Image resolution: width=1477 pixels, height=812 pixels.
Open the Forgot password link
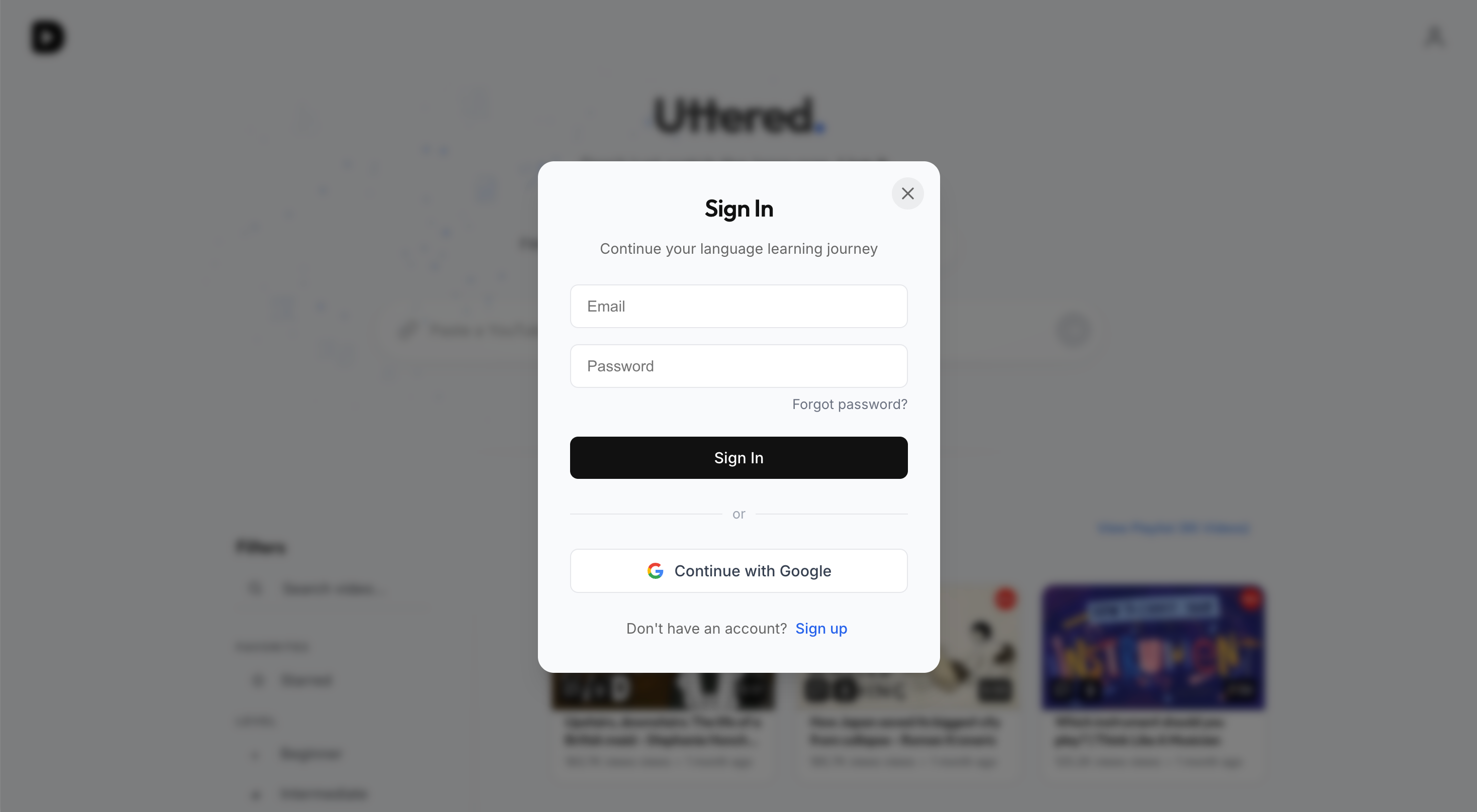coord(850,404)
